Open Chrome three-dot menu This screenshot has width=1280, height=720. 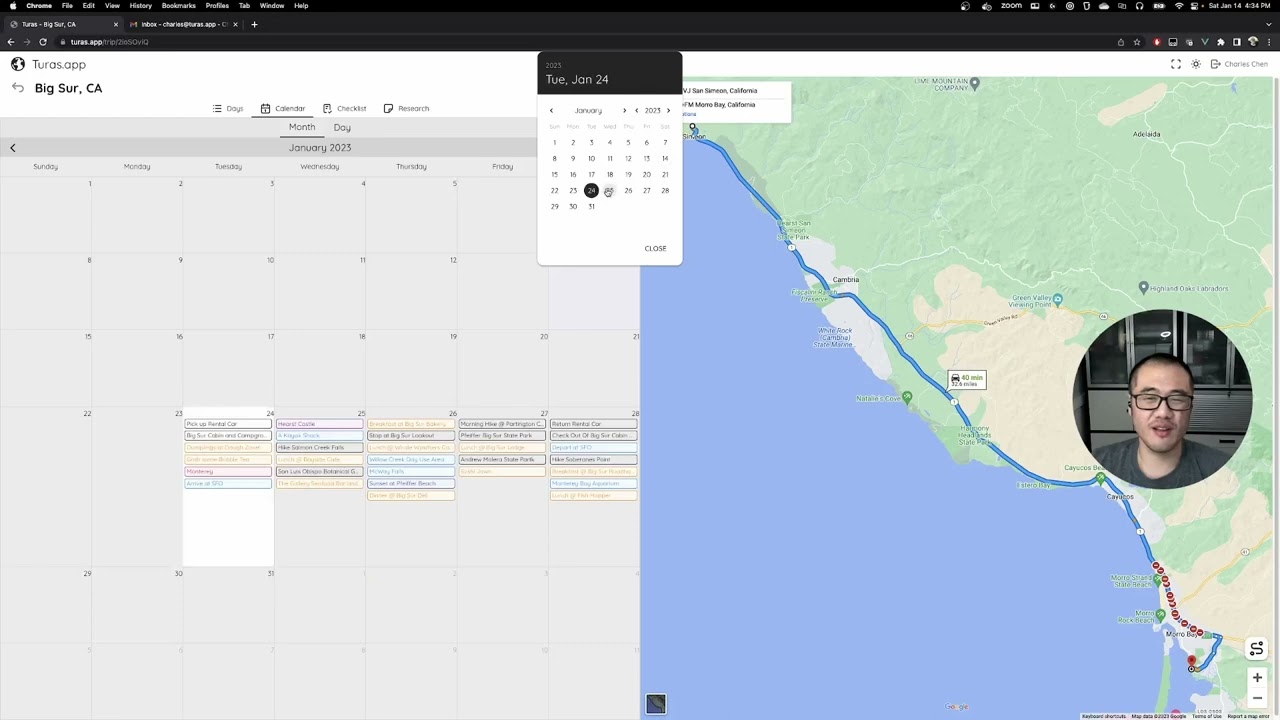(1269, 42)
